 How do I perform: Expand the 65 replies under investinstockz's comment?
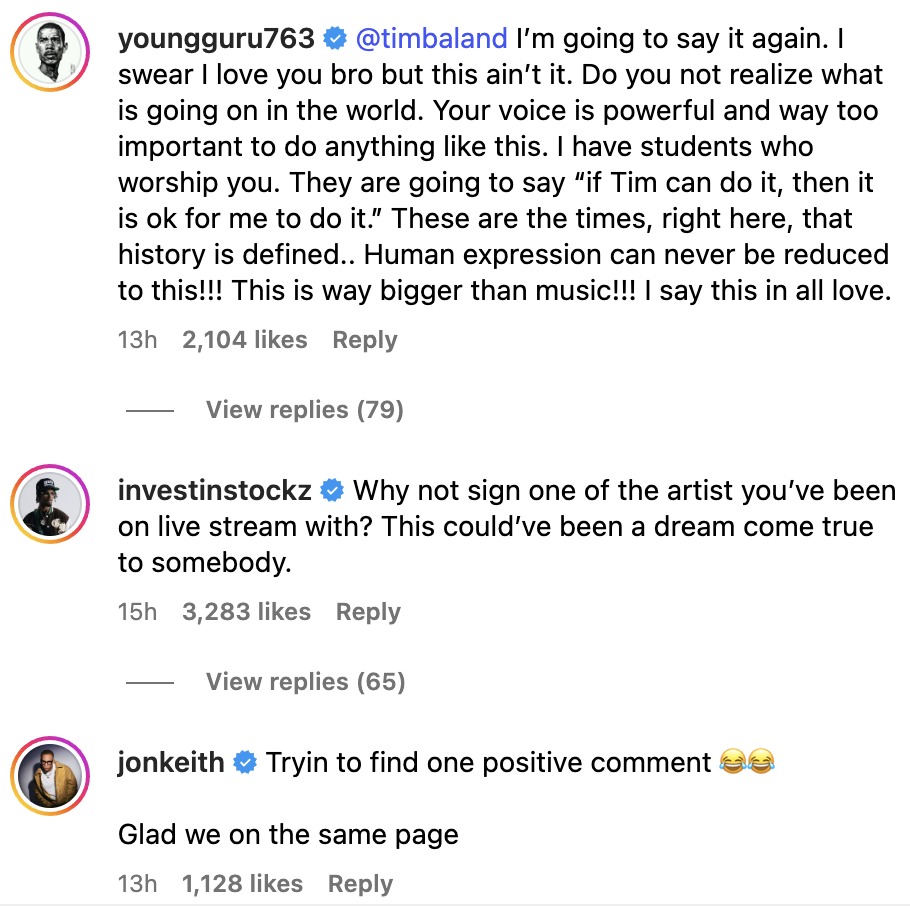305,681
